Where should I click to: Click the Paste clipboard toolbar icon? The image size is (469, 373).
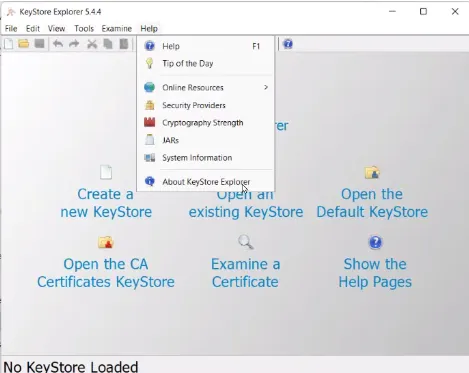click(124, 44)
